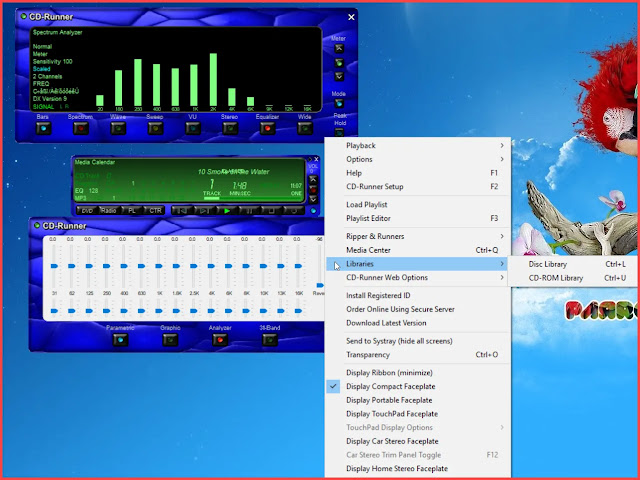Screen dimensions: 640x480
Task: Select the Libraries menu entry
Action: (418, 264)
